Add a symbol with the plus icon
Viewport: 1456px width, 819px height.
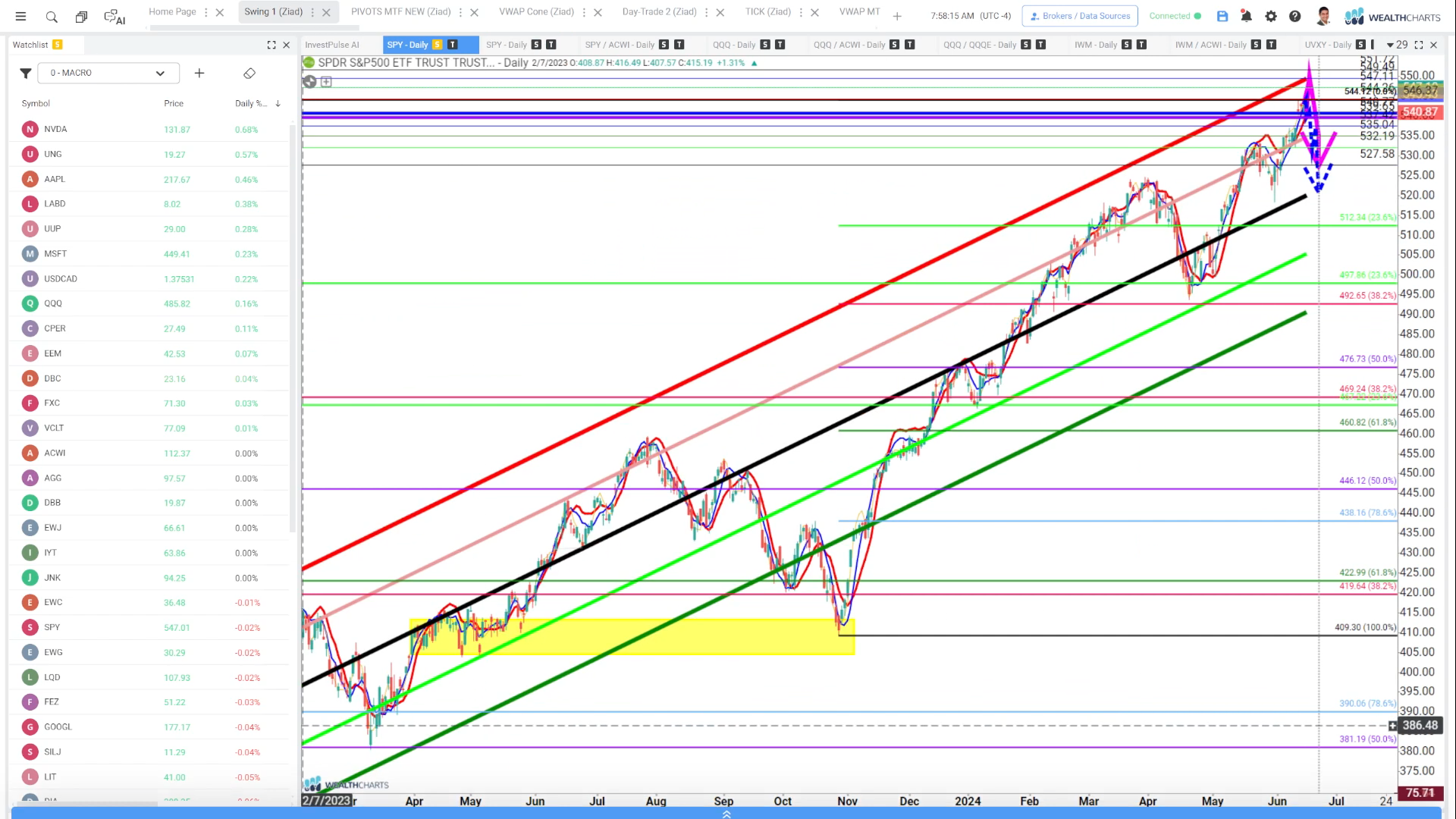pos(199,73)
